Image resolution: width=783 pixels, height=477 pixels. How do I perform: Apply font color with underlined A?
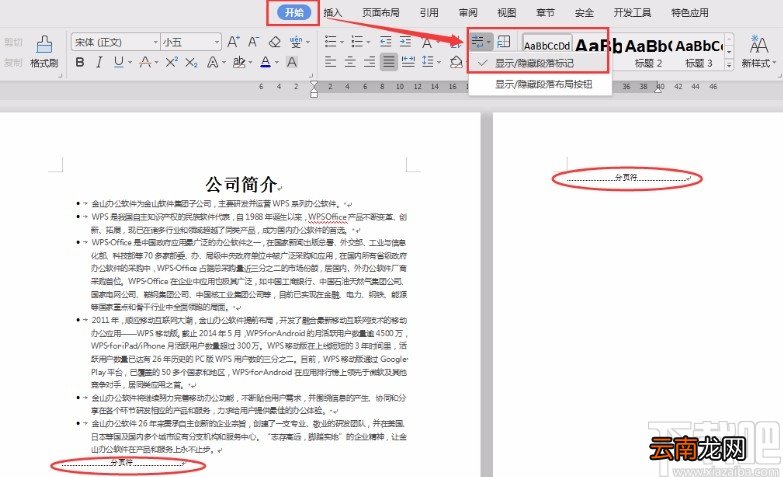pyautogui.click(x=266, y=62)
